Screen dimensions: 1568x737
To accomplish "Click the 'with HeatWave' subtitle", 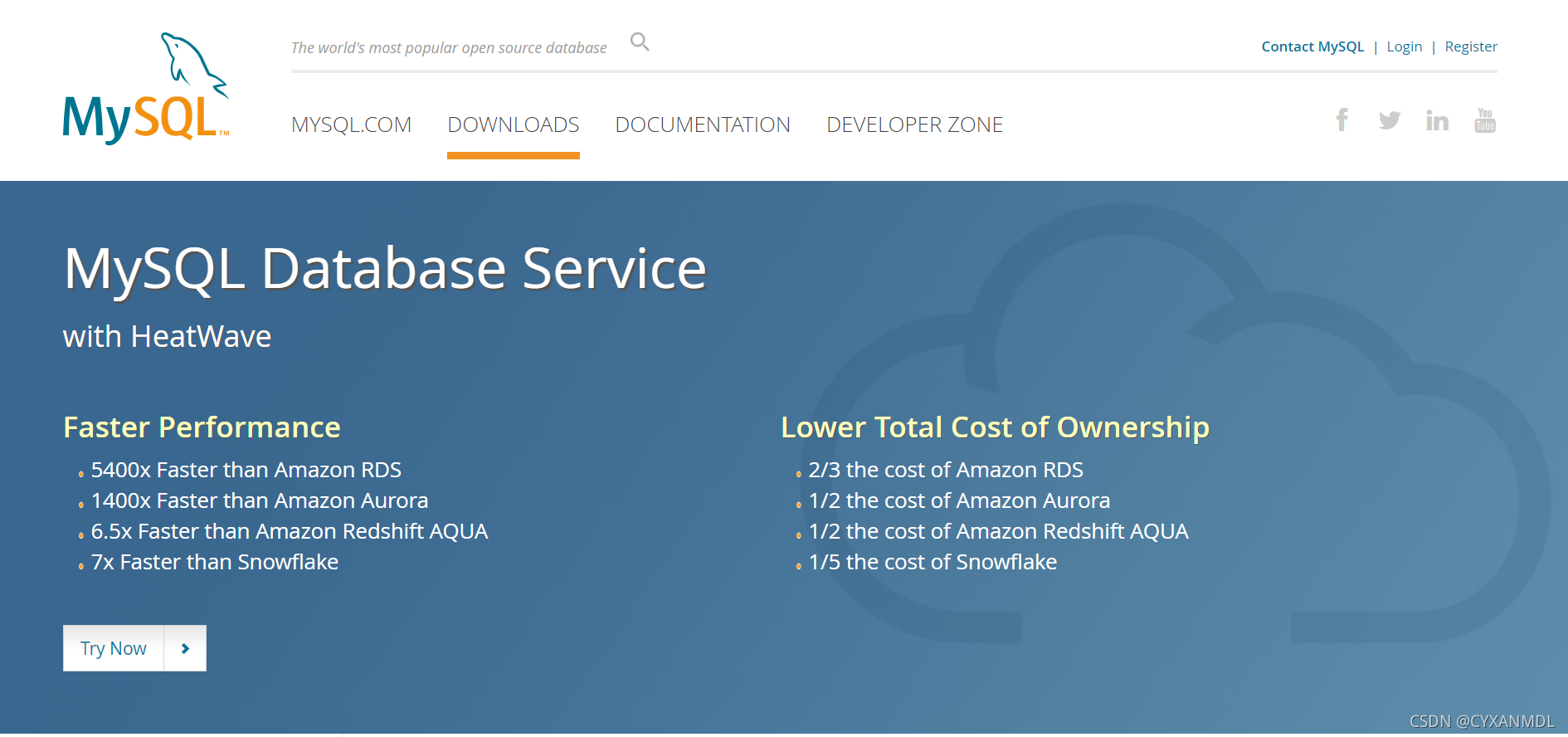I will click(x=167, y=337).
